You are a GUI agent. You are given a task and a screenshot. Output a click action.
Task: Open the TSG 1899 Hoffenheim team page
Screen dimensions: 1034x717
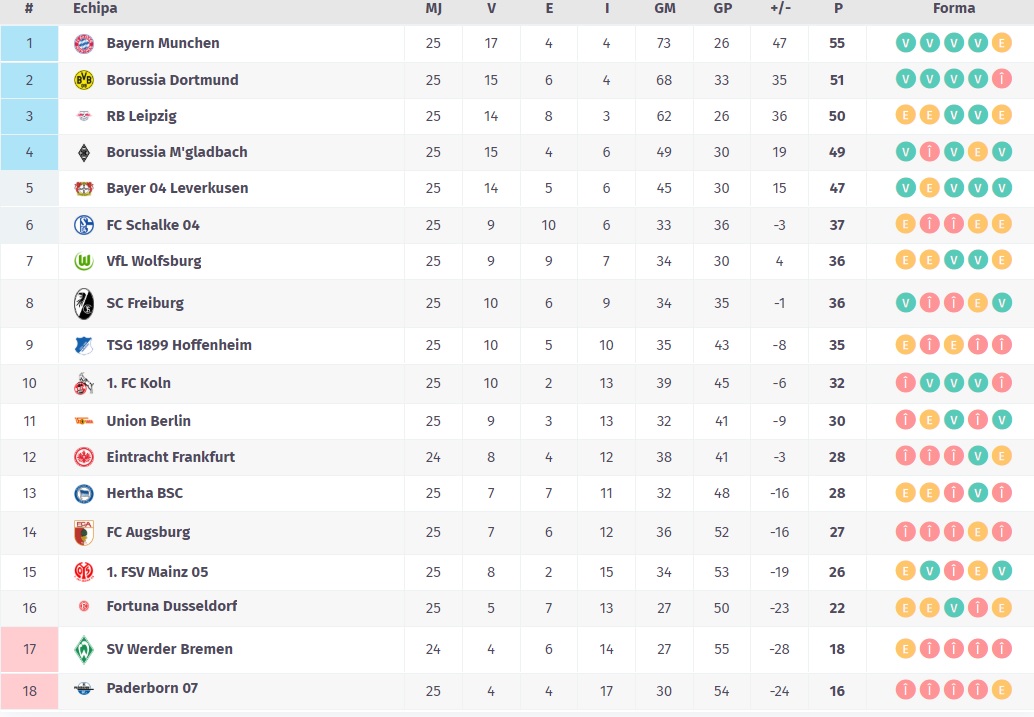[x=179, y=345]
